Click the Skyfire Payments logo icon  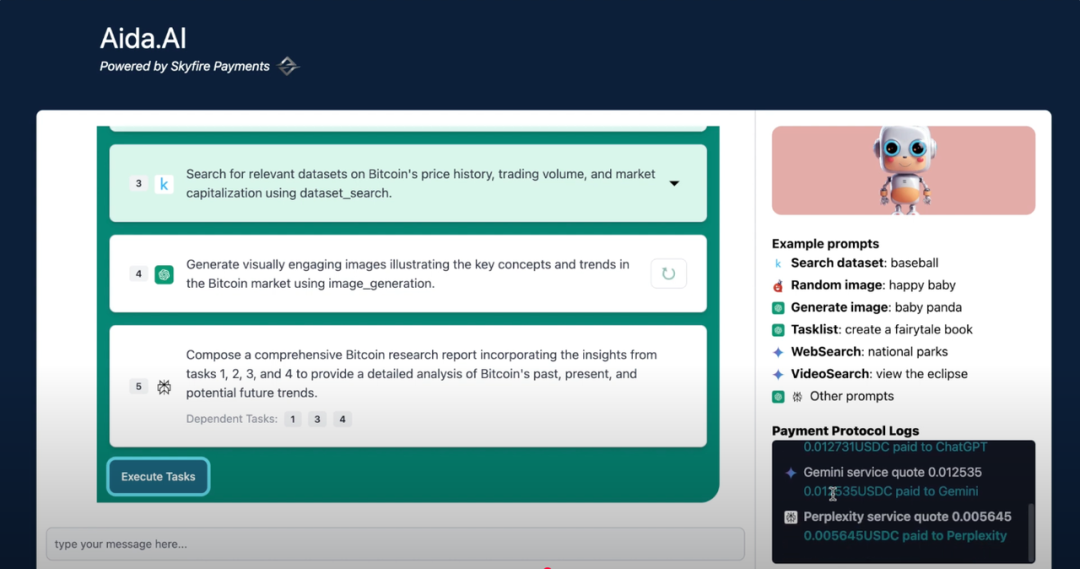(288, 66)
